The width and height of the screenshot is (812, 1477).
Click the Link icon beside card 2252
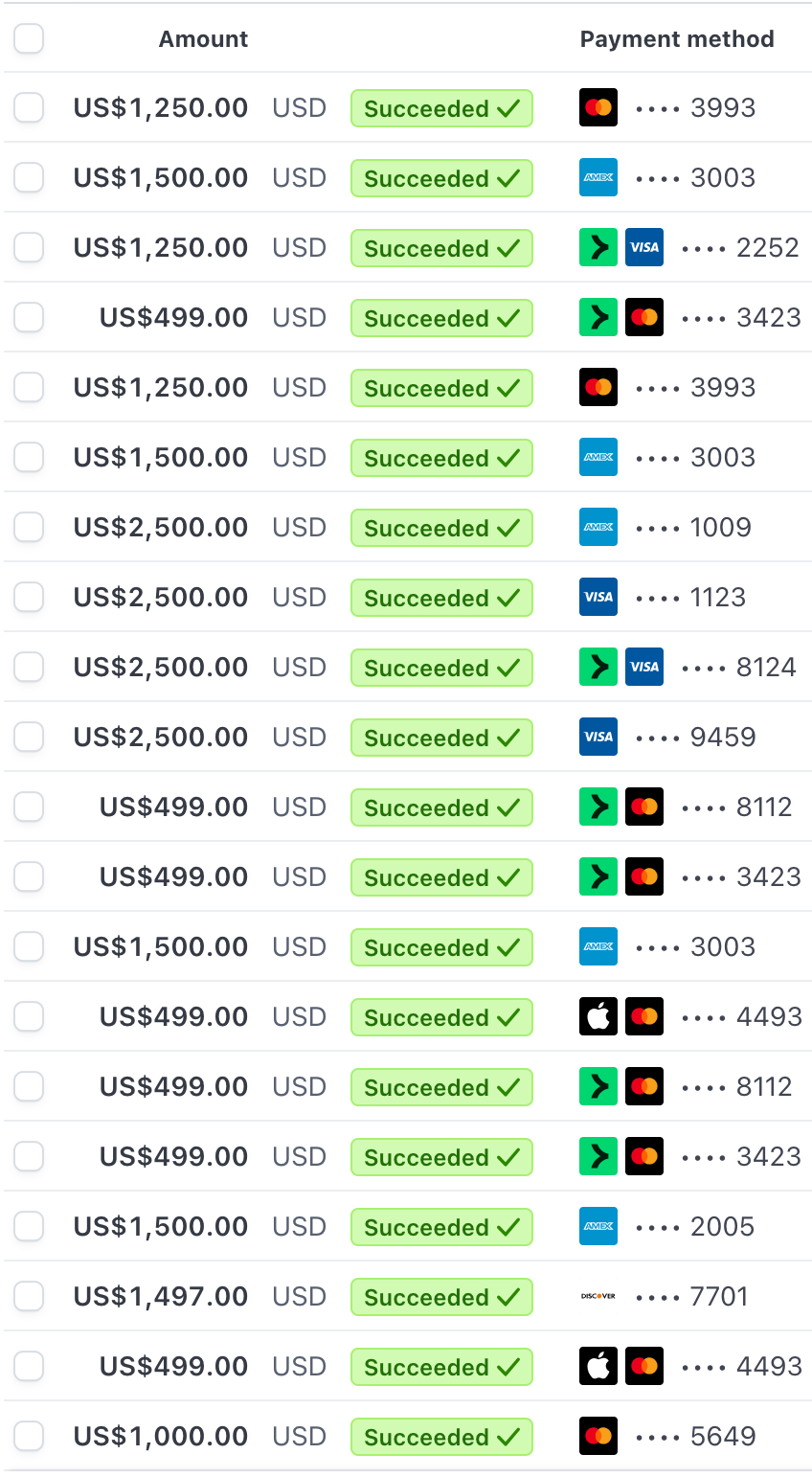598,247
